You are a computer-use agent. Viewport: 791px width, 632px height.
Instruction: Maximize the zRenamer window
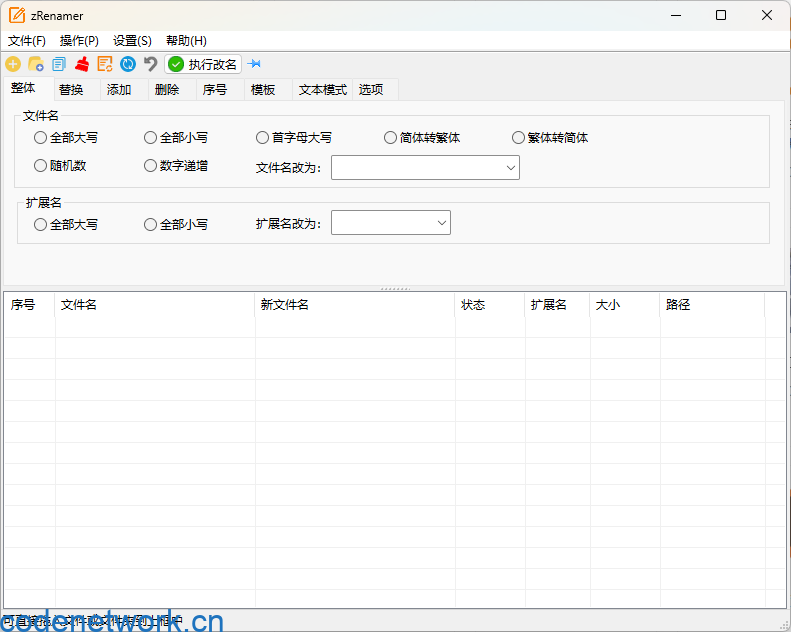(721, 16)
